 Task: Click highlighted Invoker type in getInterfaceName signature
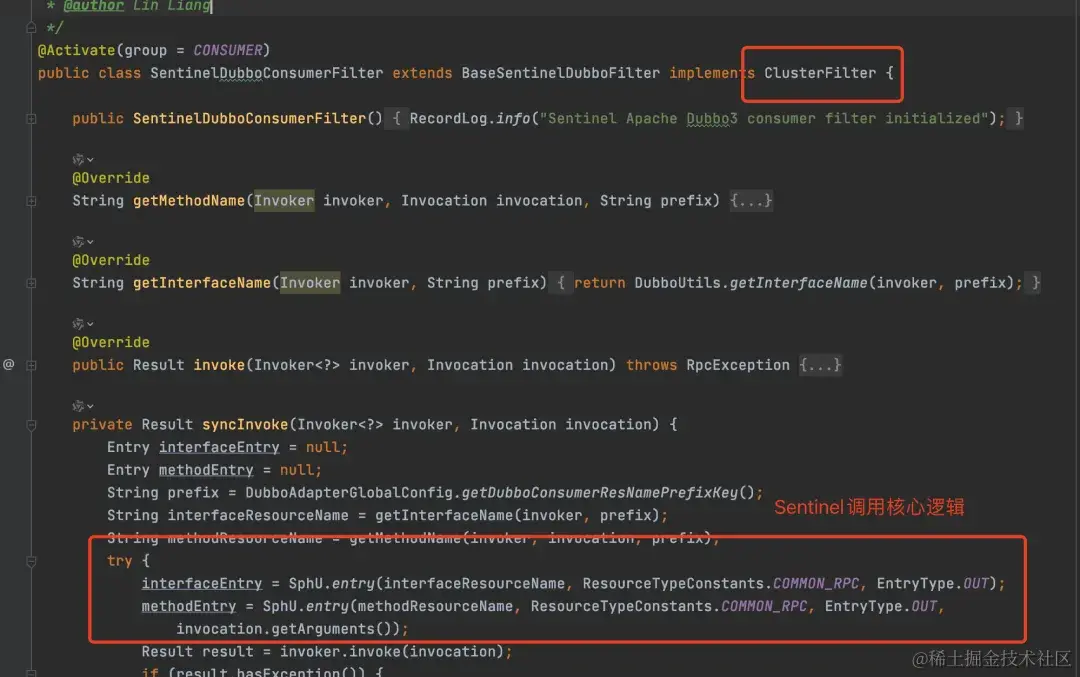click(x=310, y=283)
